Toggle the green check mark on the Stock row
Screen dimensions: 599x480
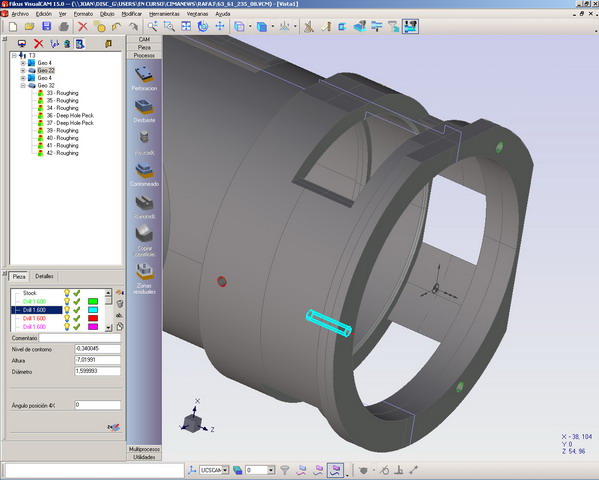point(77,293)
